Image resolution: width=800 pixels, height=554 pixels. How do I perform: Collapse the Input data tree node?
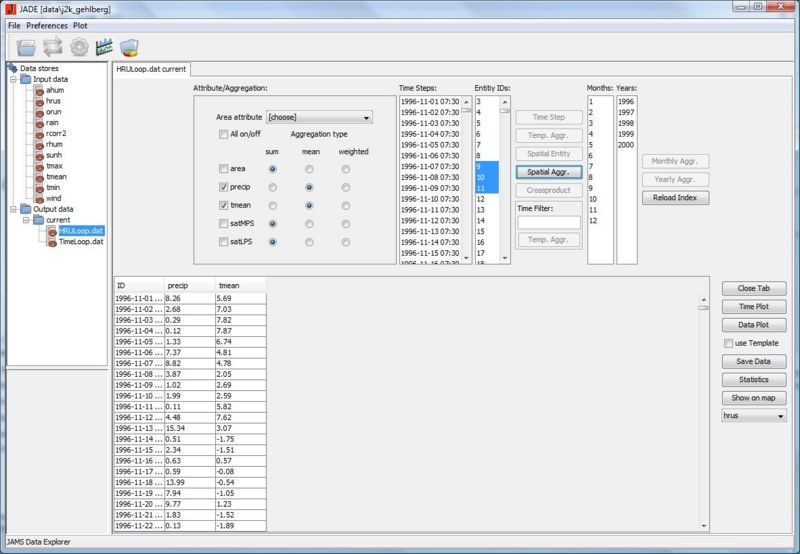[x=12, y=79]
